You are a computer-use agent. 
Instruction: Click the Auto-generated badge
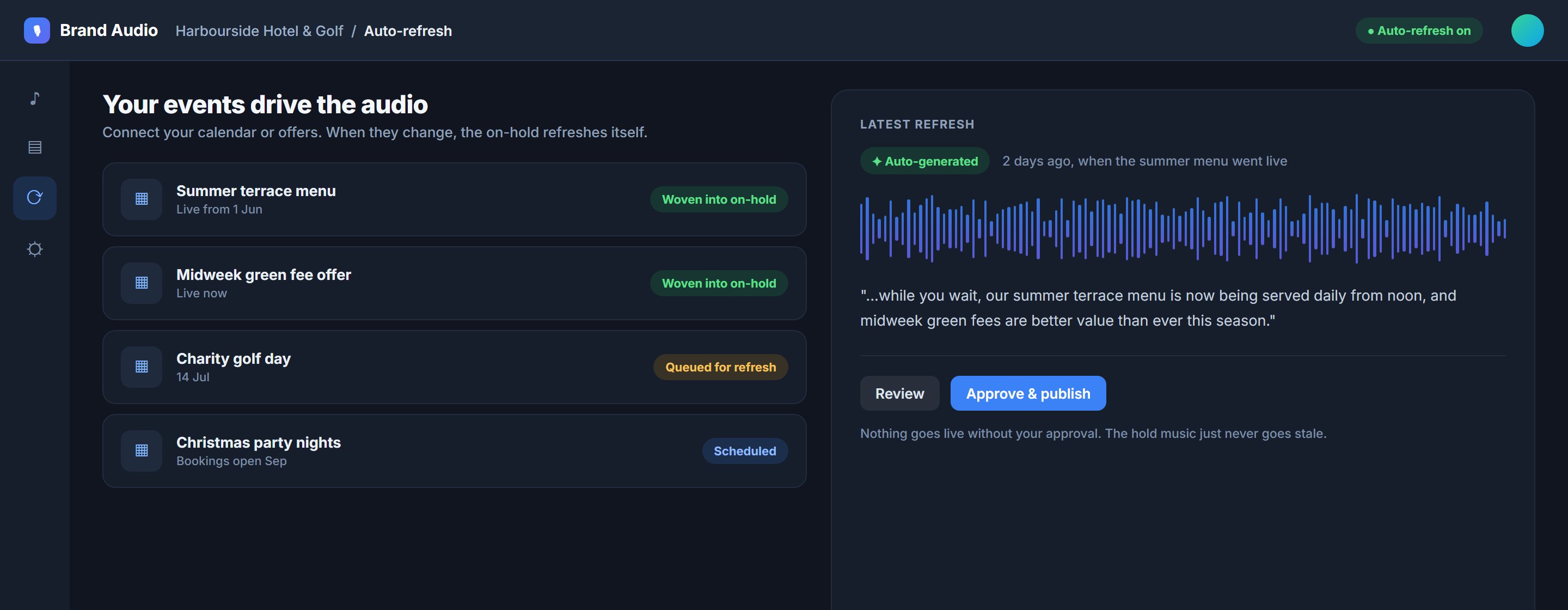tap(924, 161)
